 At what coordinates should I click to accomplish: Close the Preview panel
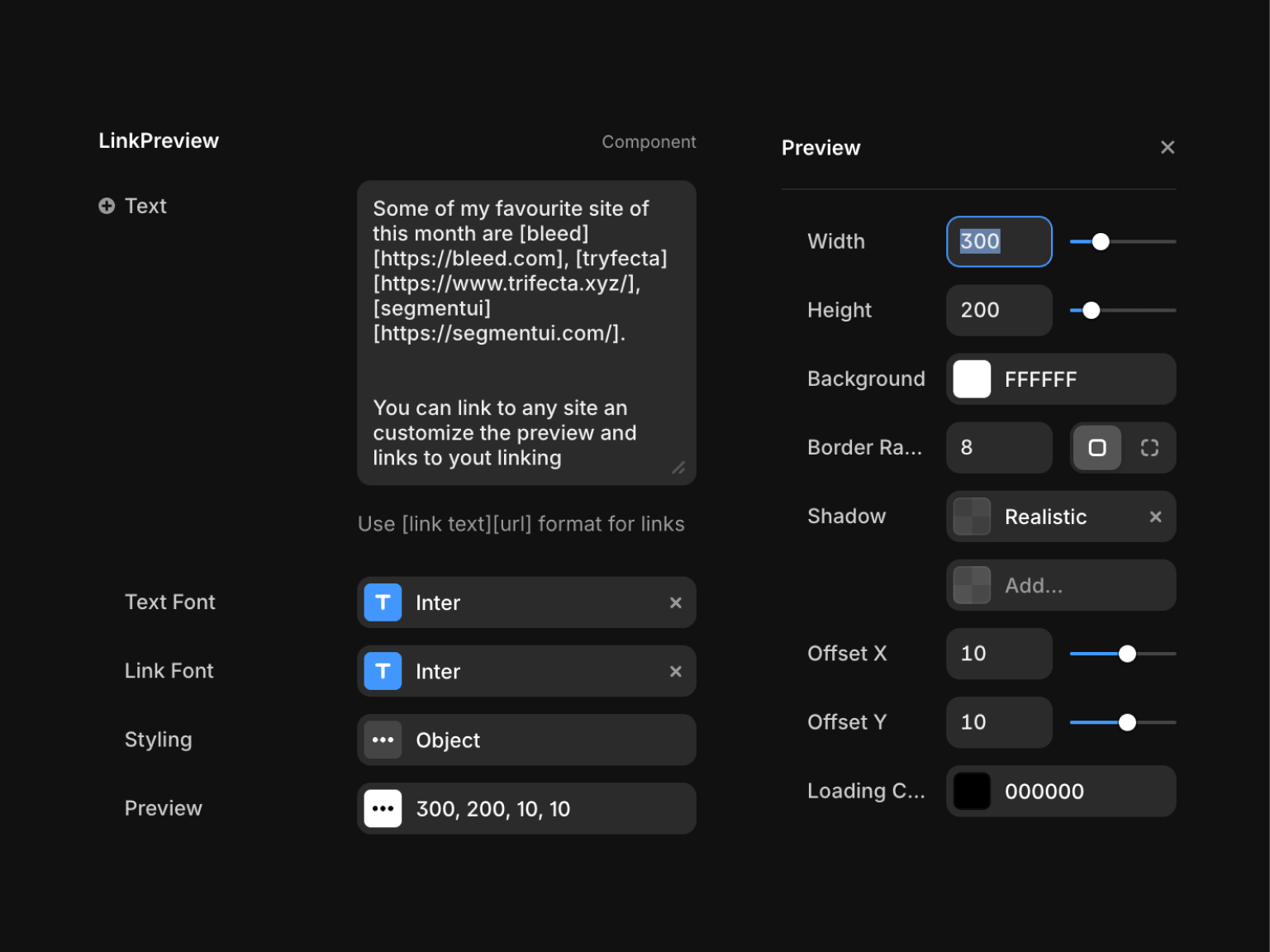click(1167, 147)
